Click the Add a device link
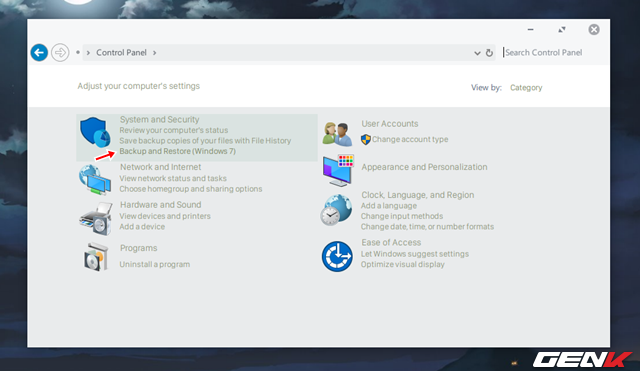Viewport: 640px width, 371px height. [142, 227]
